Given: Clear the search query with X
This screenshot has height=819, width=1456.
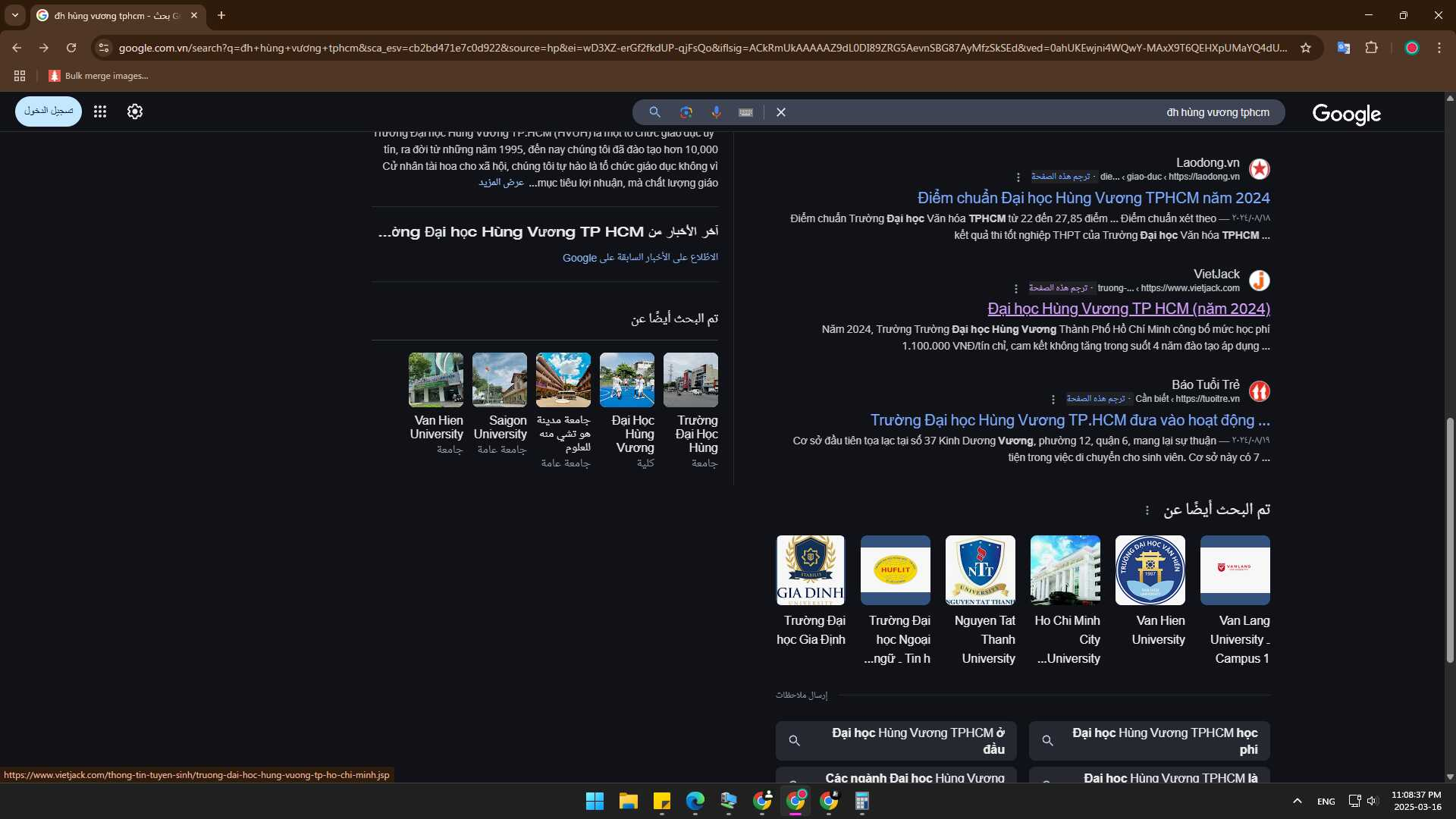Looking at the screenshot, I should click(781, 112).
